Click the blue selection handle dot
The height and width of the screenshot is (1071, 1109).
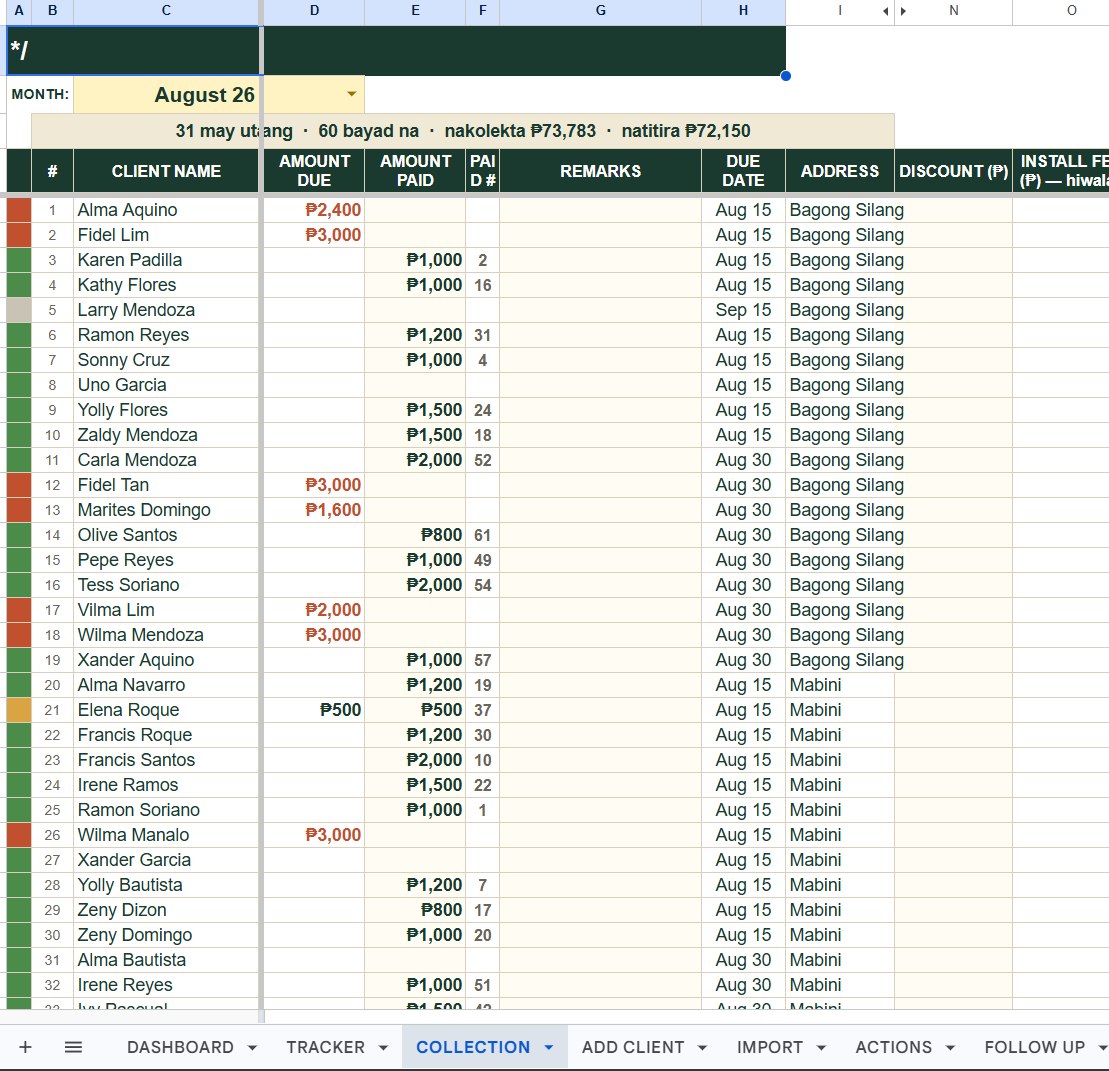786,76
